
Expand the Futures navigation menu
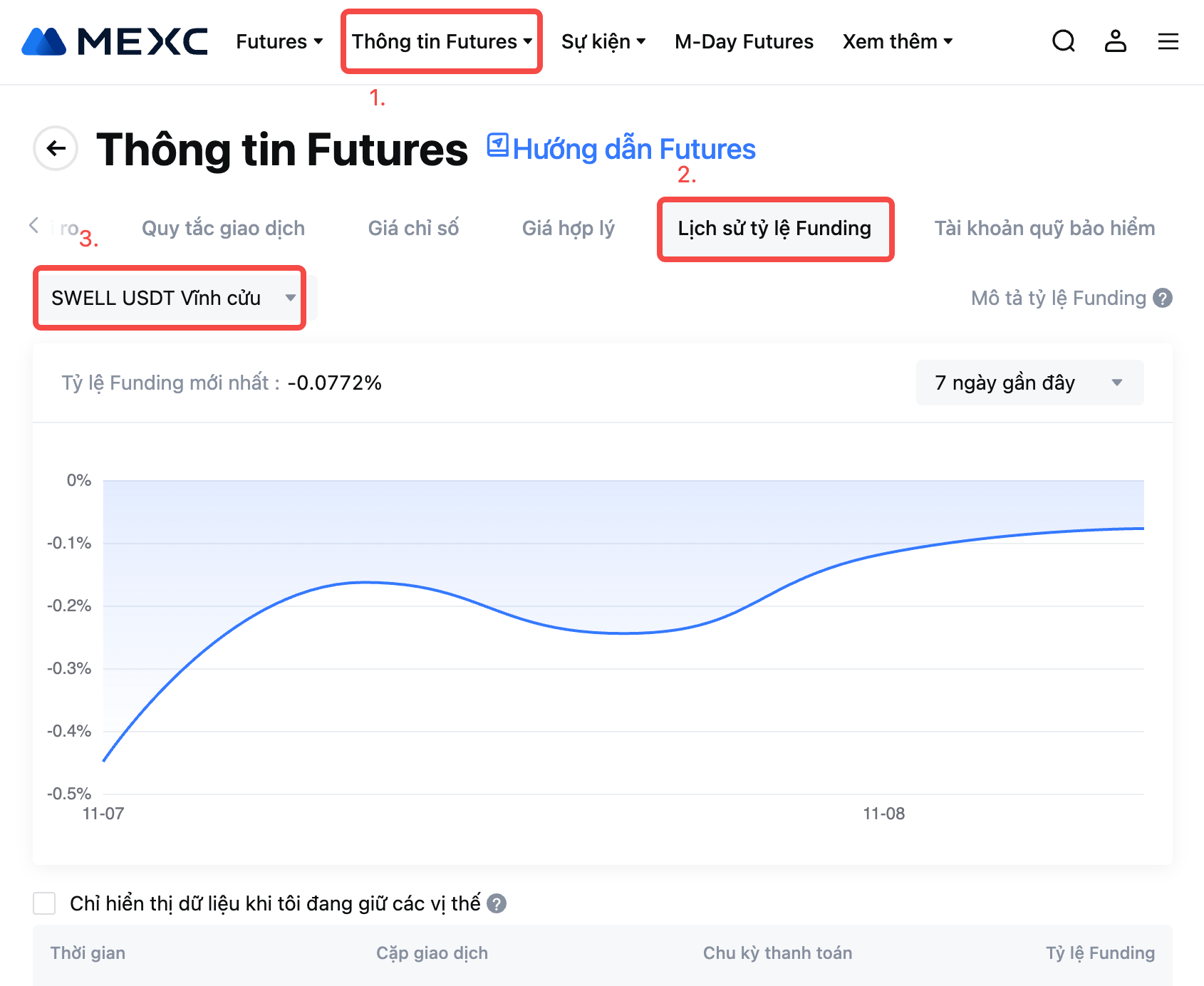click(x=279, y=41)
